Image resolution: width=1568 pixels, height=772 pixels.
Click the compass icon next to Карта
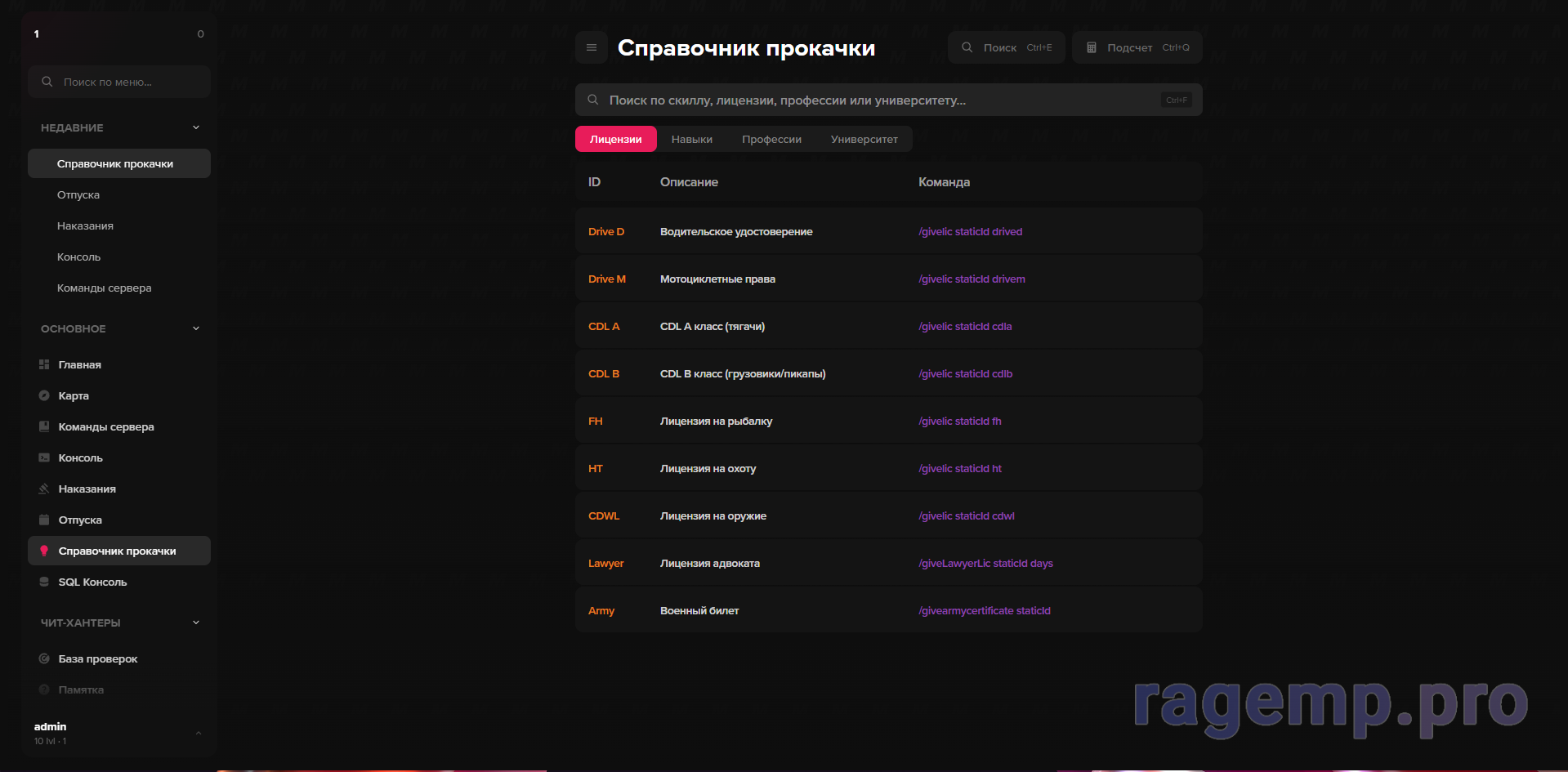[x=44, y=395]
